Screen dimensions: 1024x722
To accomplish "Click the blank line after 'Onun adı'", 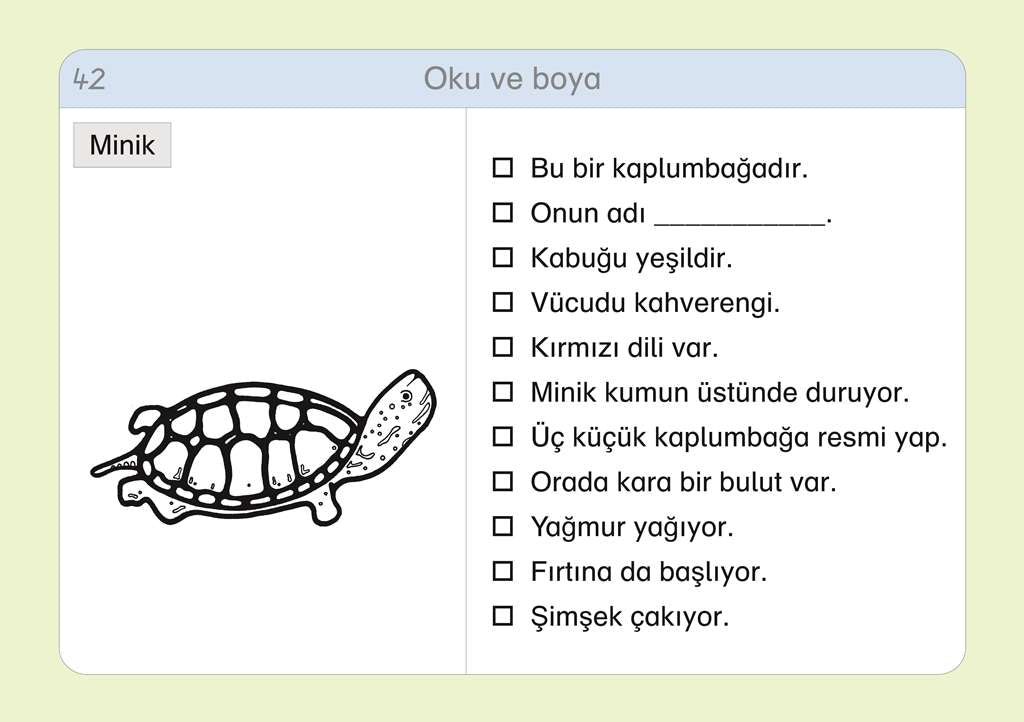I will point(739,218).
